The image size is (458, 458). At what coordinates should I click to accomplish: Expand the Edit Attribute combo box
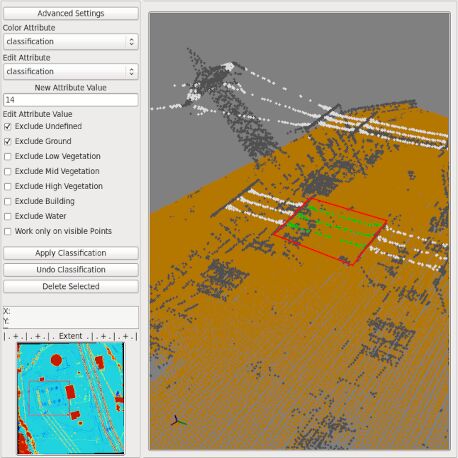tap(71, 71)
